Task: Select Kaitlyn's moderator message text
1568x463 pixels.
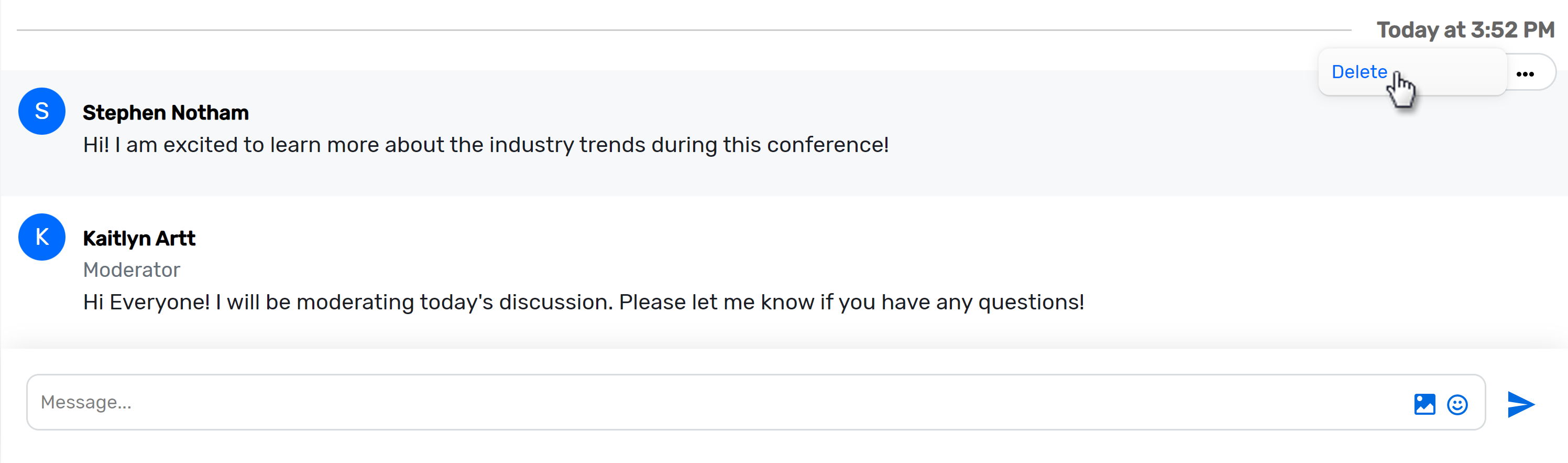Action: (583, 301)
